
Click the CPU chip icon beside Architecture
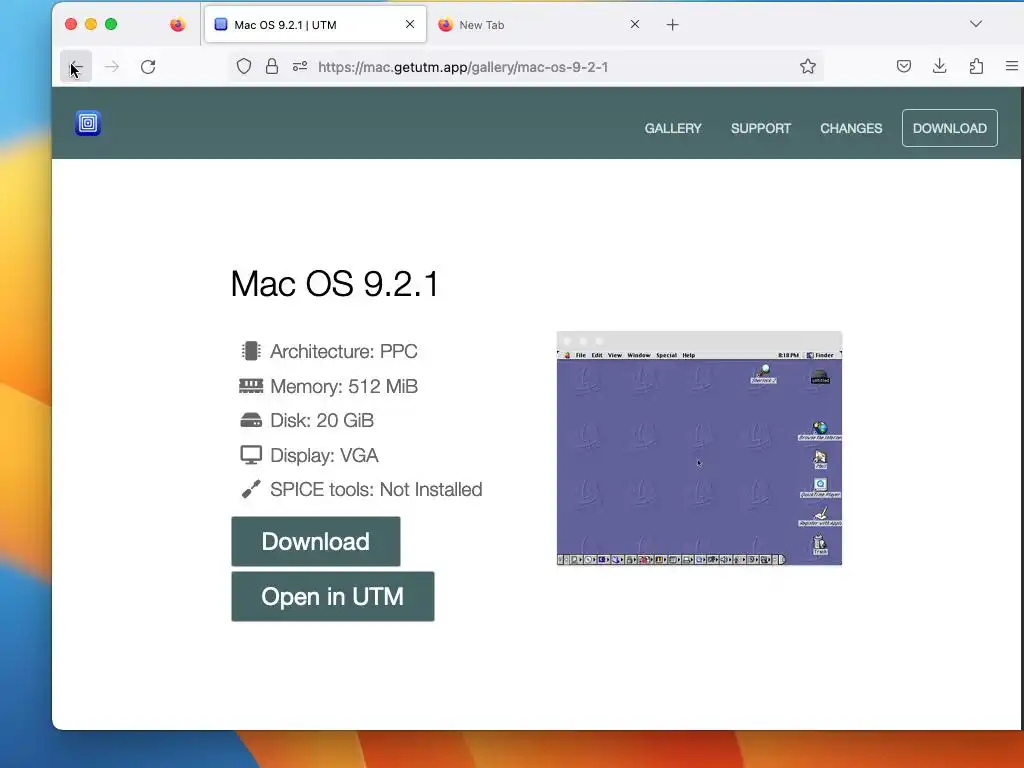pos(251,351)
